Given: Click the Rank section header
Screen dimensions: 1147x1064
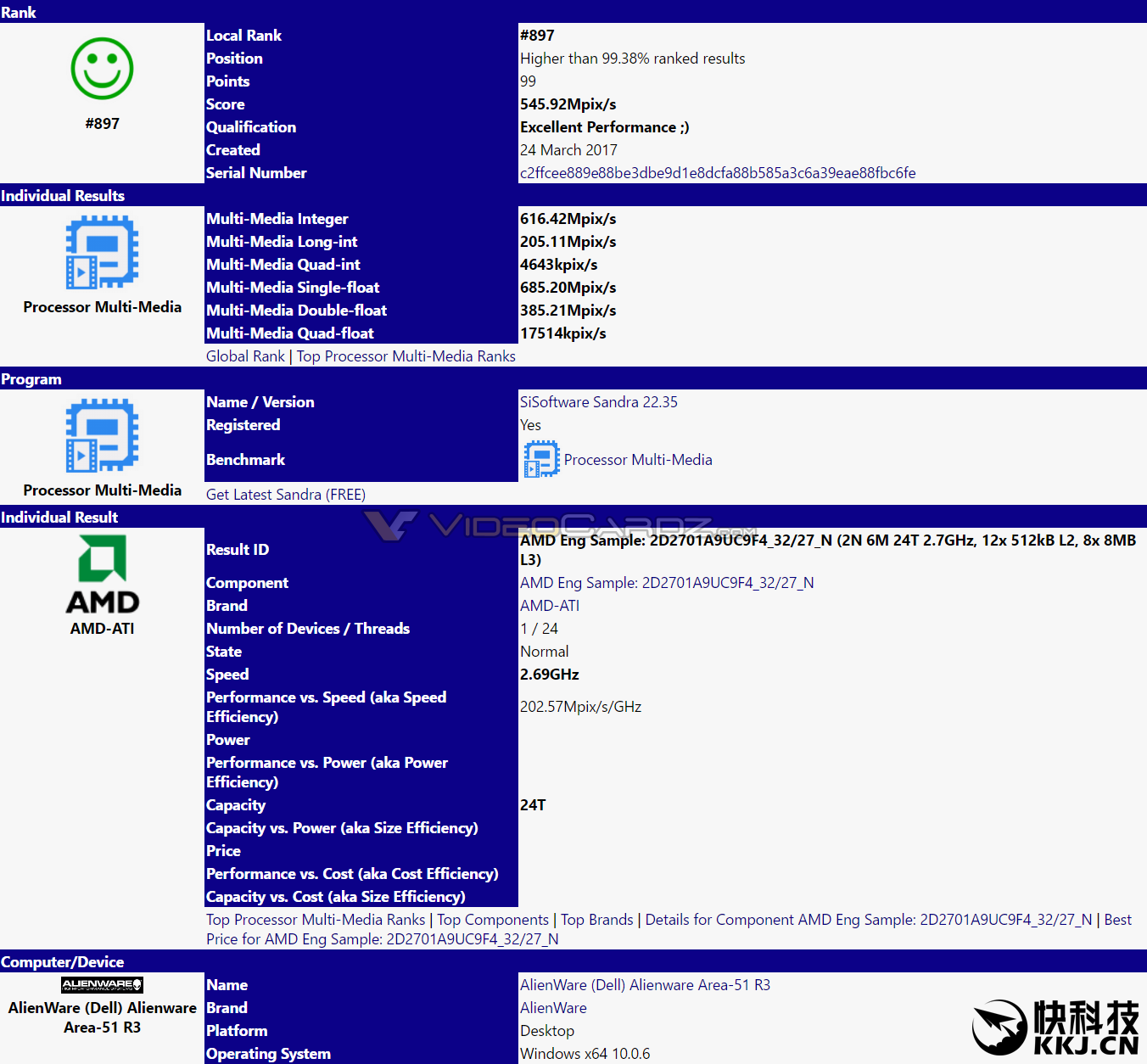Looking at the screenshot, I should 573,12.
